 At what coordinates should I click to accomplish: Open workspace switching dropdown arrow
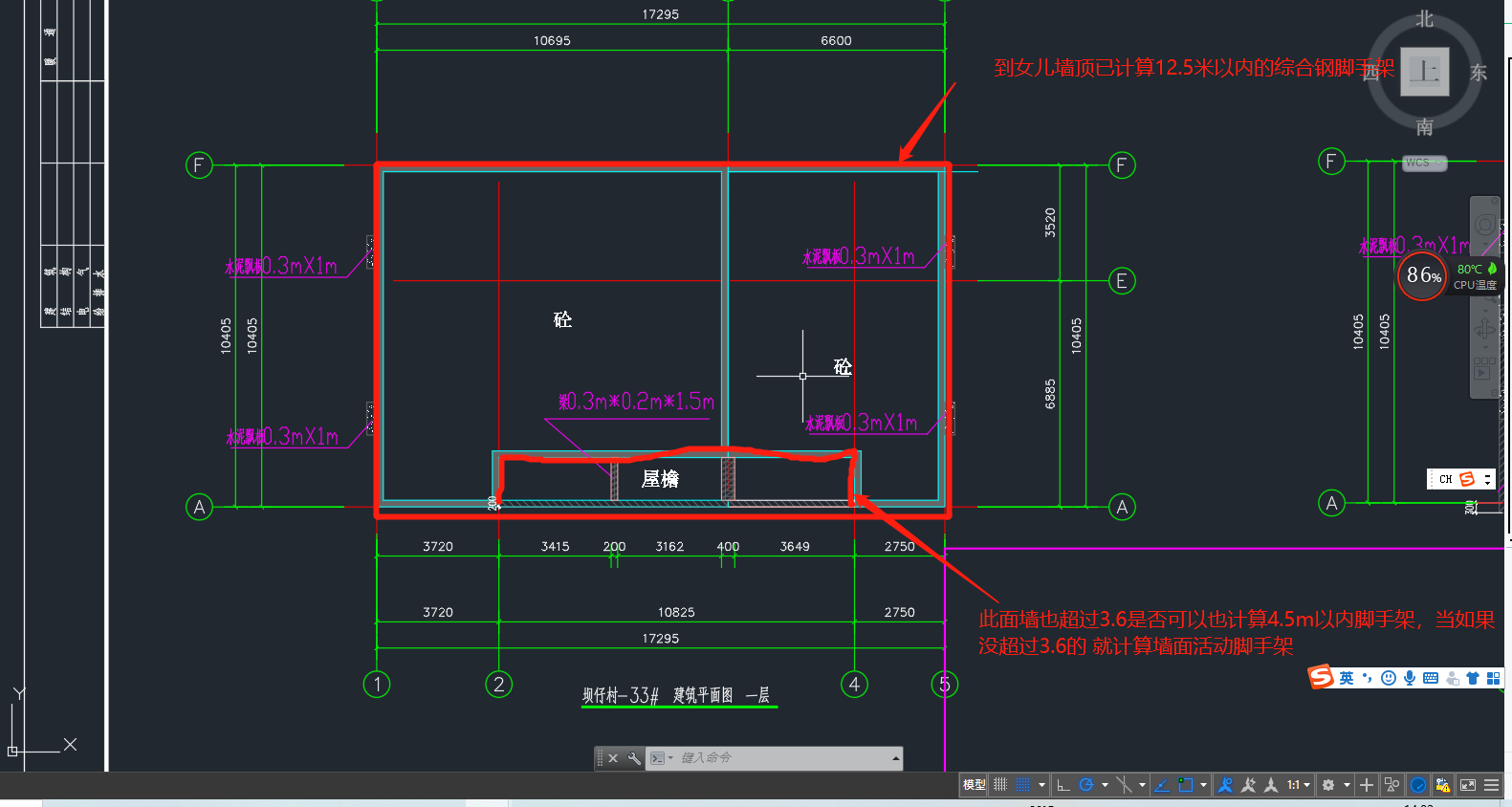click(x=1347, y=785)
